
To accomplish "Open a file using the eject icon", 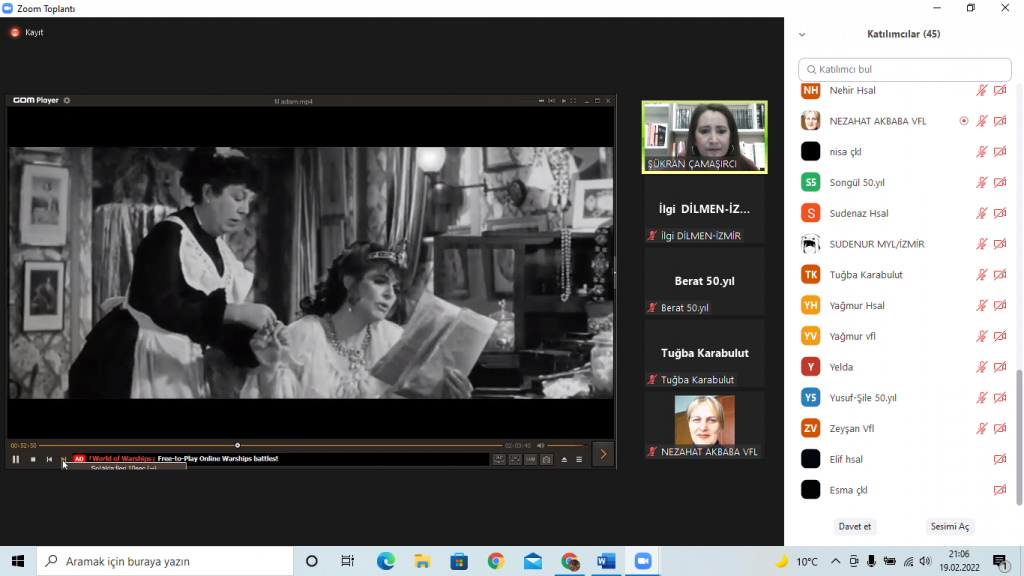I will coord(565,459).
